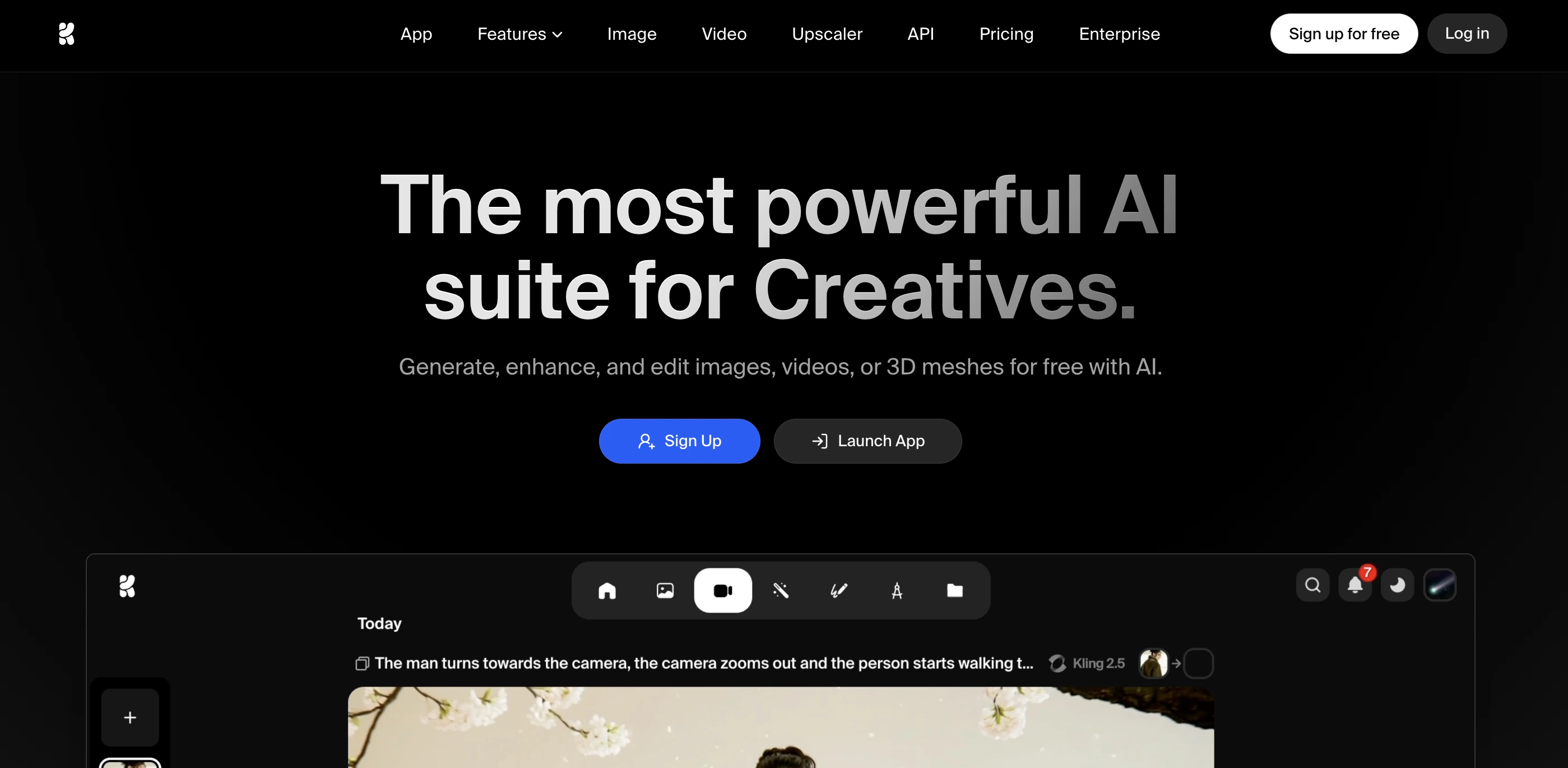The height and width of the screenshot is (768, 1568).
Task: Open the Image generation tool icon
Action: tap(665, 590)
